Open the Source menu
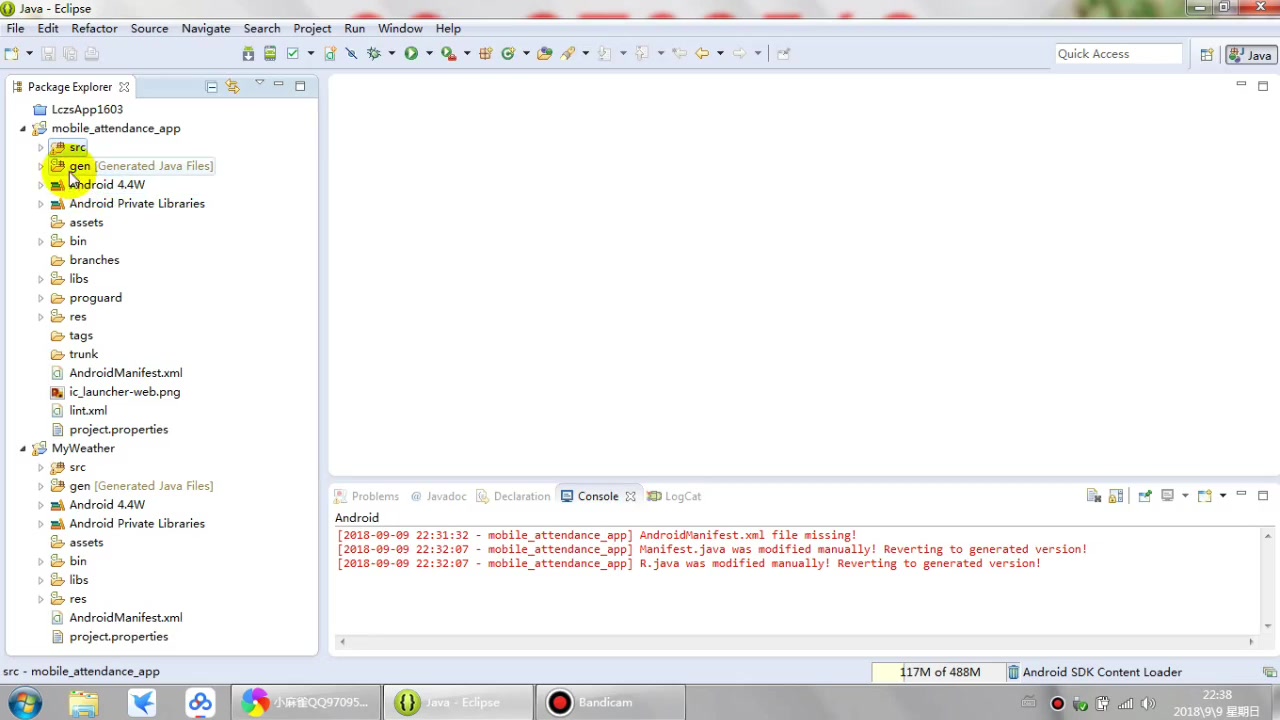 [x=149, y=28]
